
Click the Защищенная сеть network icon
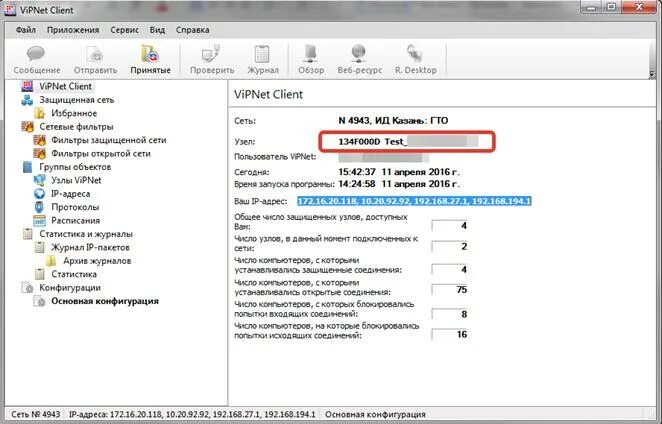(x=27, y=100)
